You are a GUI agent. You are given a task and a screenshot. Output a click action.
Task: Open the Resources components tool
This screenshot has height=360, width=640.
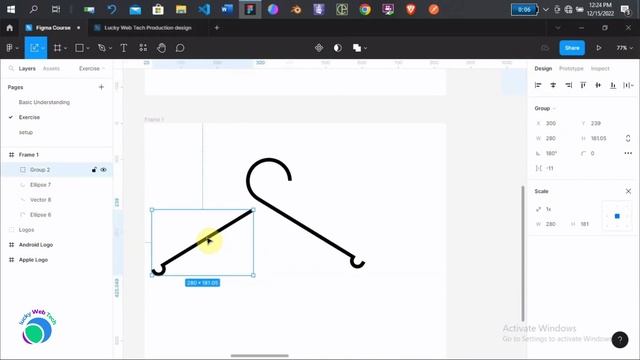143,48
